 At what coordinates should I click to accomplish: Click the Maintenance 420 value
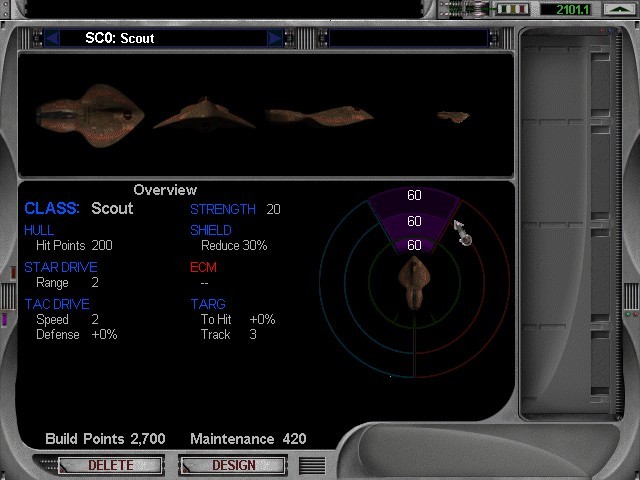coord(294,439)
